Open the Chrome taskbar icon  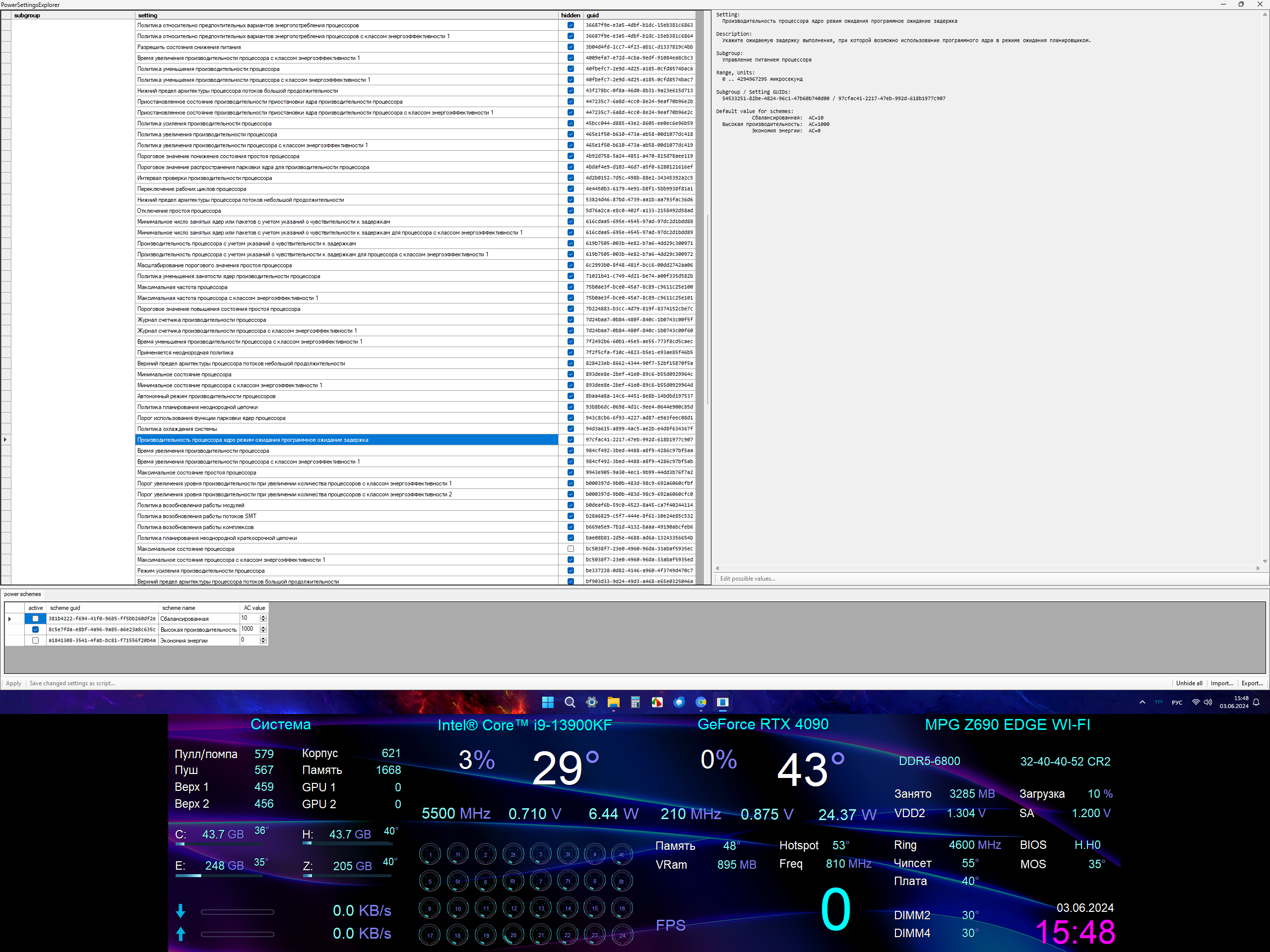[x=701, y=703]
